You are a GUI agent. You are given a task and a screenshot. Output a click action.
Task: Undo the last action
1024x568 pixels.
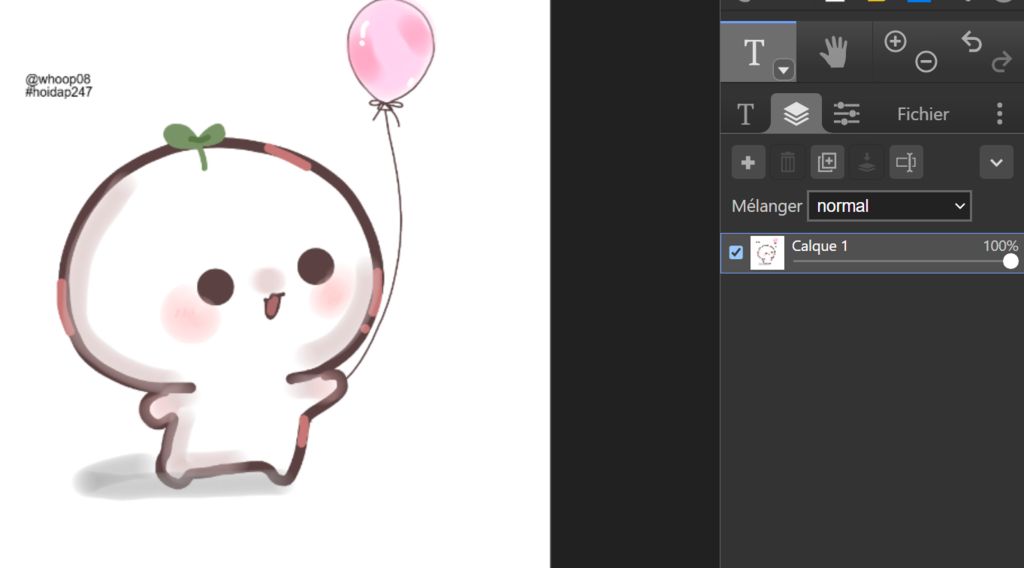[971, 42]
